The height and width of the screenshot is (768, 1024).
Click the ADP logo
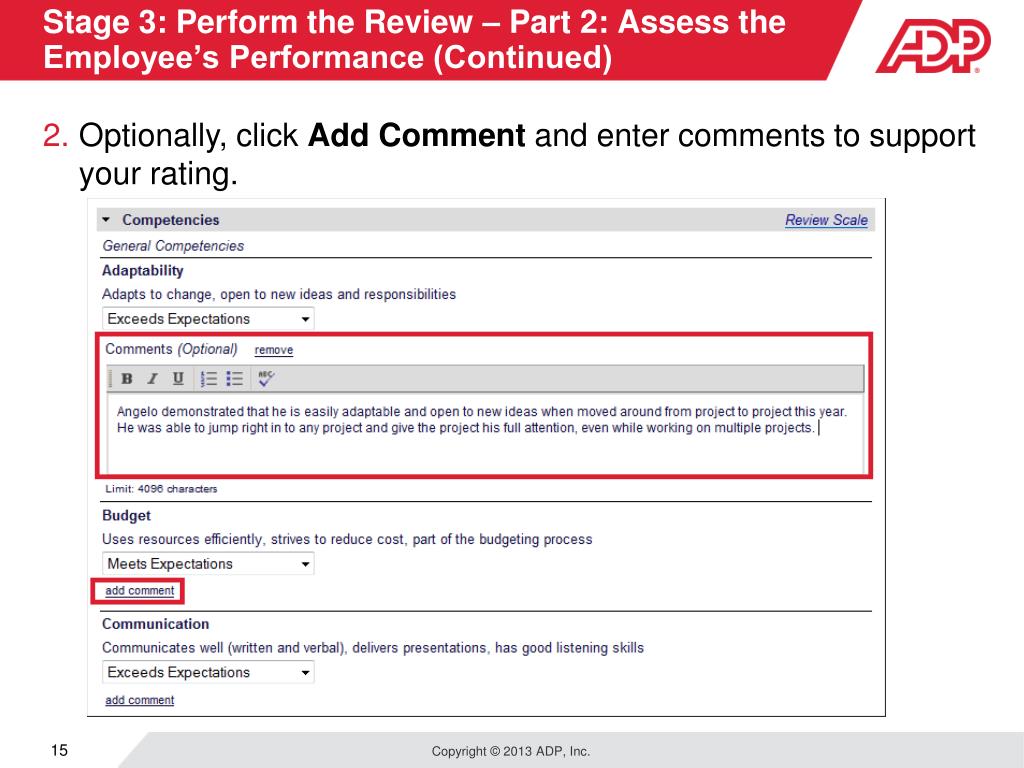pos(933,46)
